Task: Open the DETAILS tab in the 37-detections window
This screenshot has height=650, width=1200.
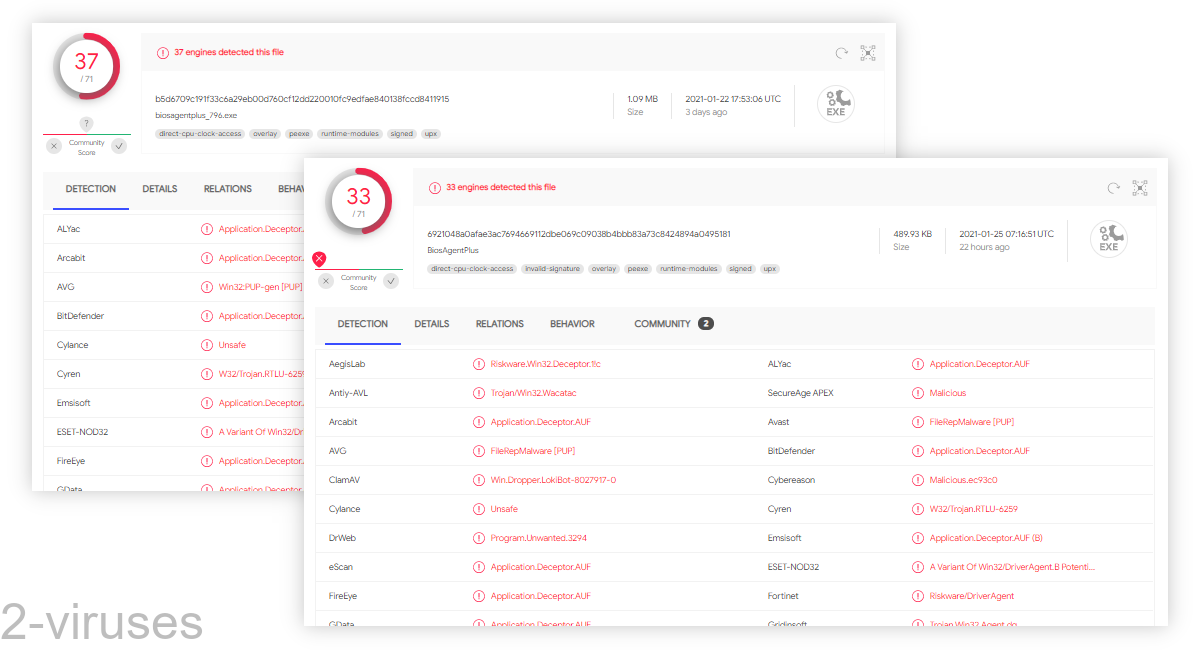Action: [x=160, y=189]
